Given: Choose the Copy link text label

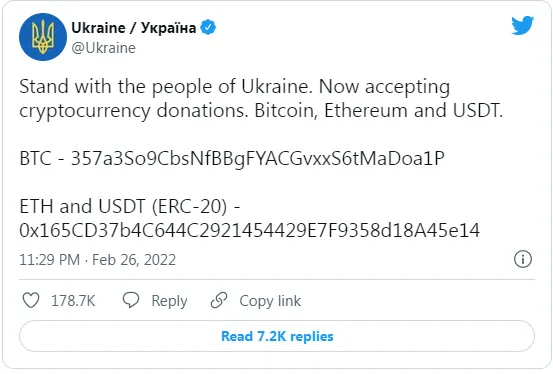Looking at the screenshot, I should pos(270,301).
